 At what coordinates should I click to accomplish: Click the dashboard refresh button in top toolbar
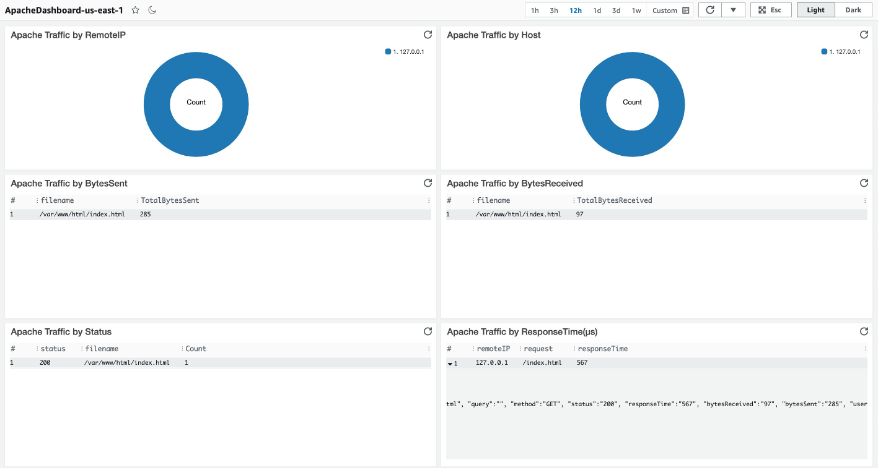pyautogui.click(x=710, y=10)
